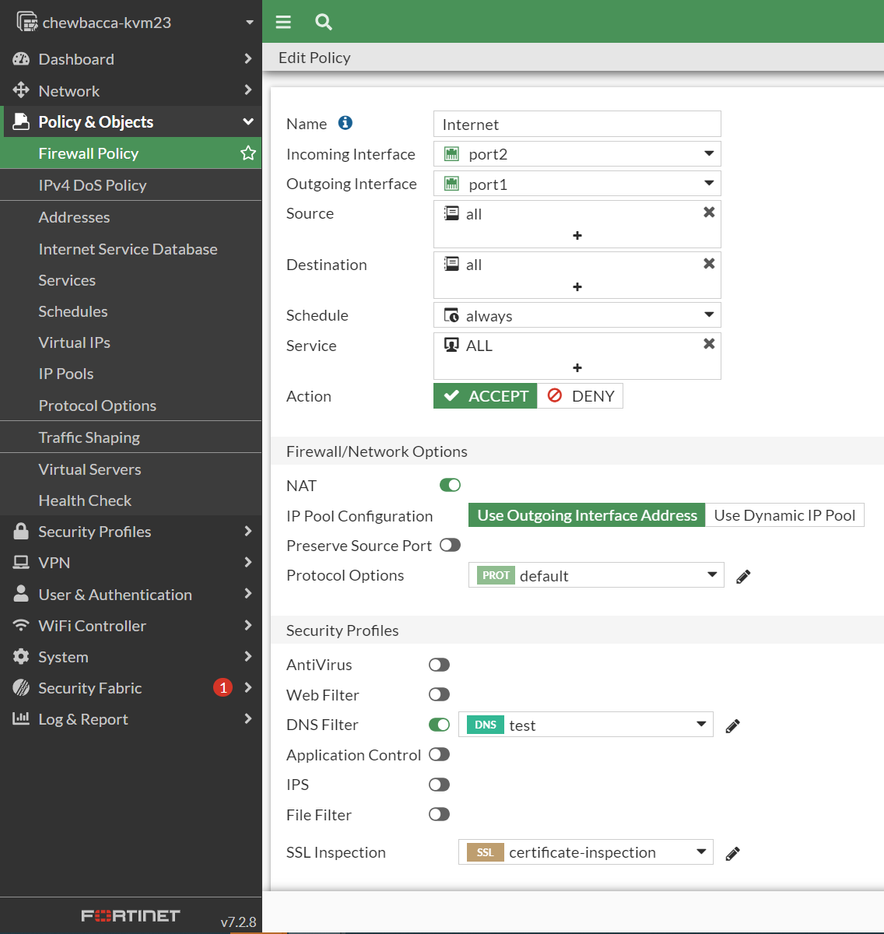Click the search magnifier icon in top bar
The width and height of the screenshot is (884, 934).
coord(323,22)
